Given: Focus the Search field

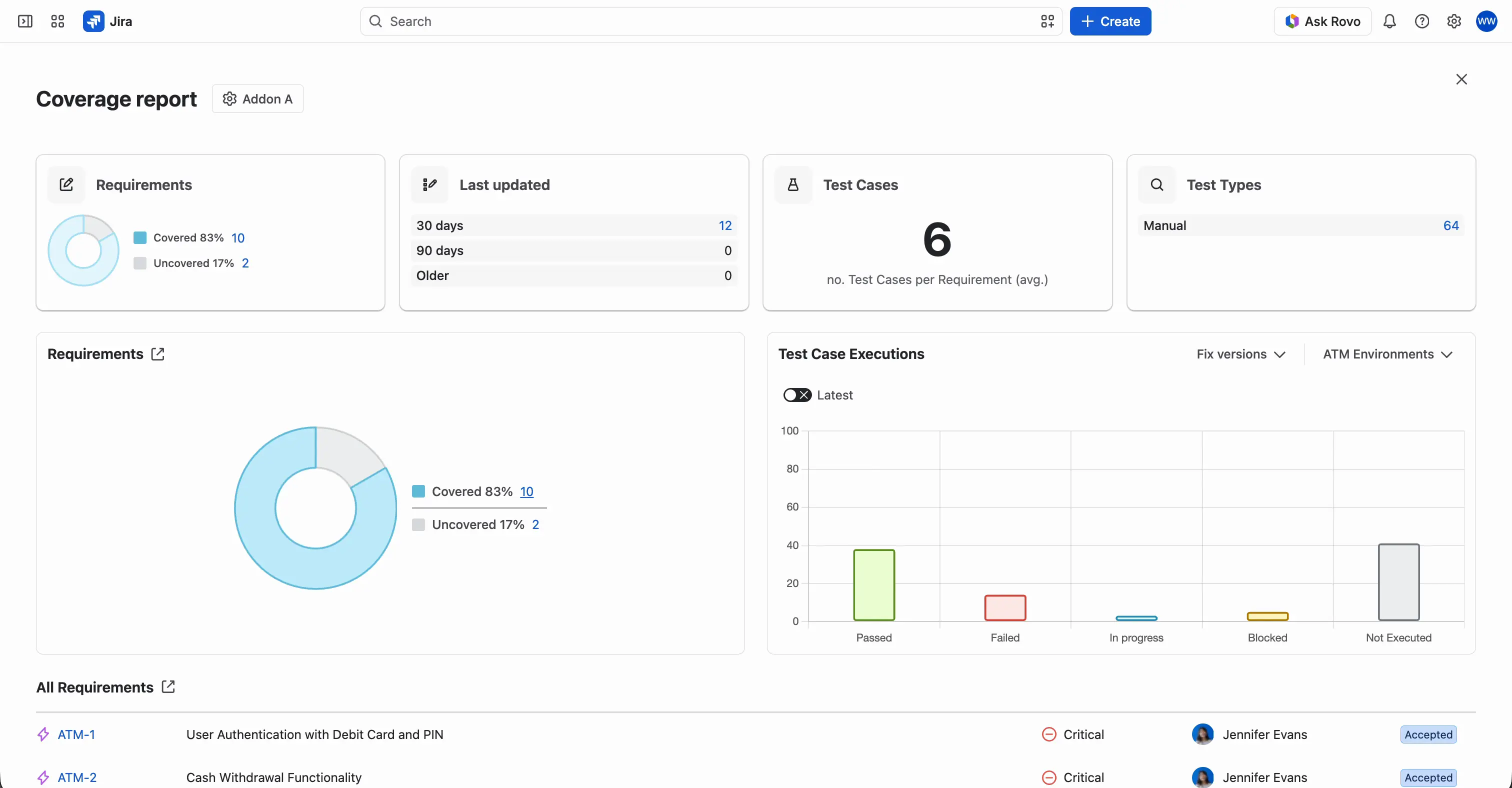Looking at the screenshot, I should [711, 21].
